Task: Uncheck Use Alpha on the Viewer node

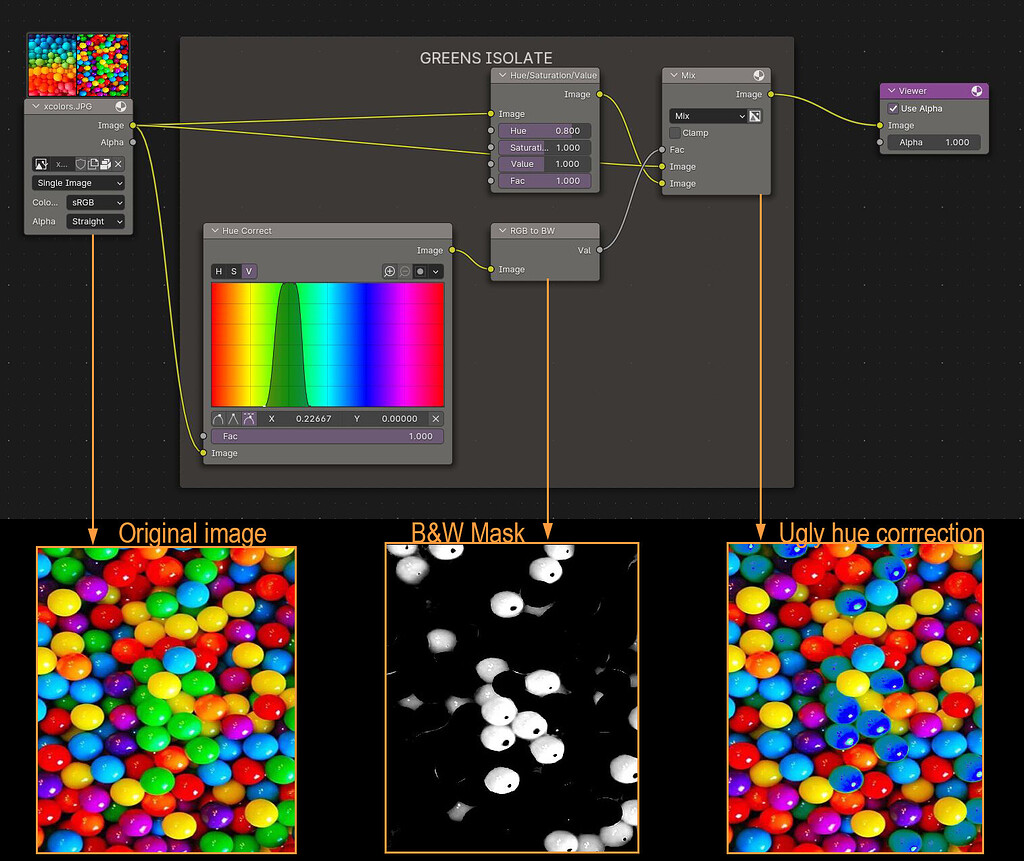Action: [x=894, y=108]
